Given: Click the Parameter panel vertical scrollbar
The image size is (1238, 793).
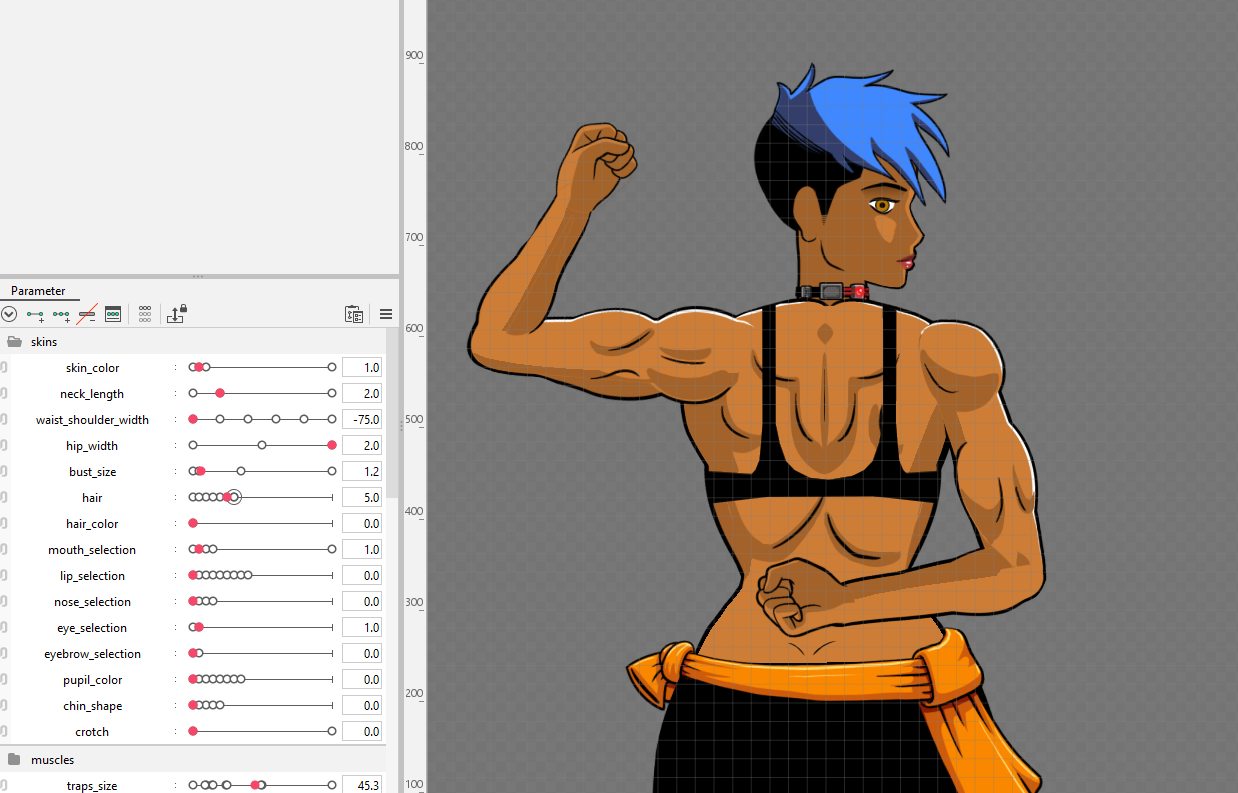Looking at the screenshot, I should pos(392,420).
